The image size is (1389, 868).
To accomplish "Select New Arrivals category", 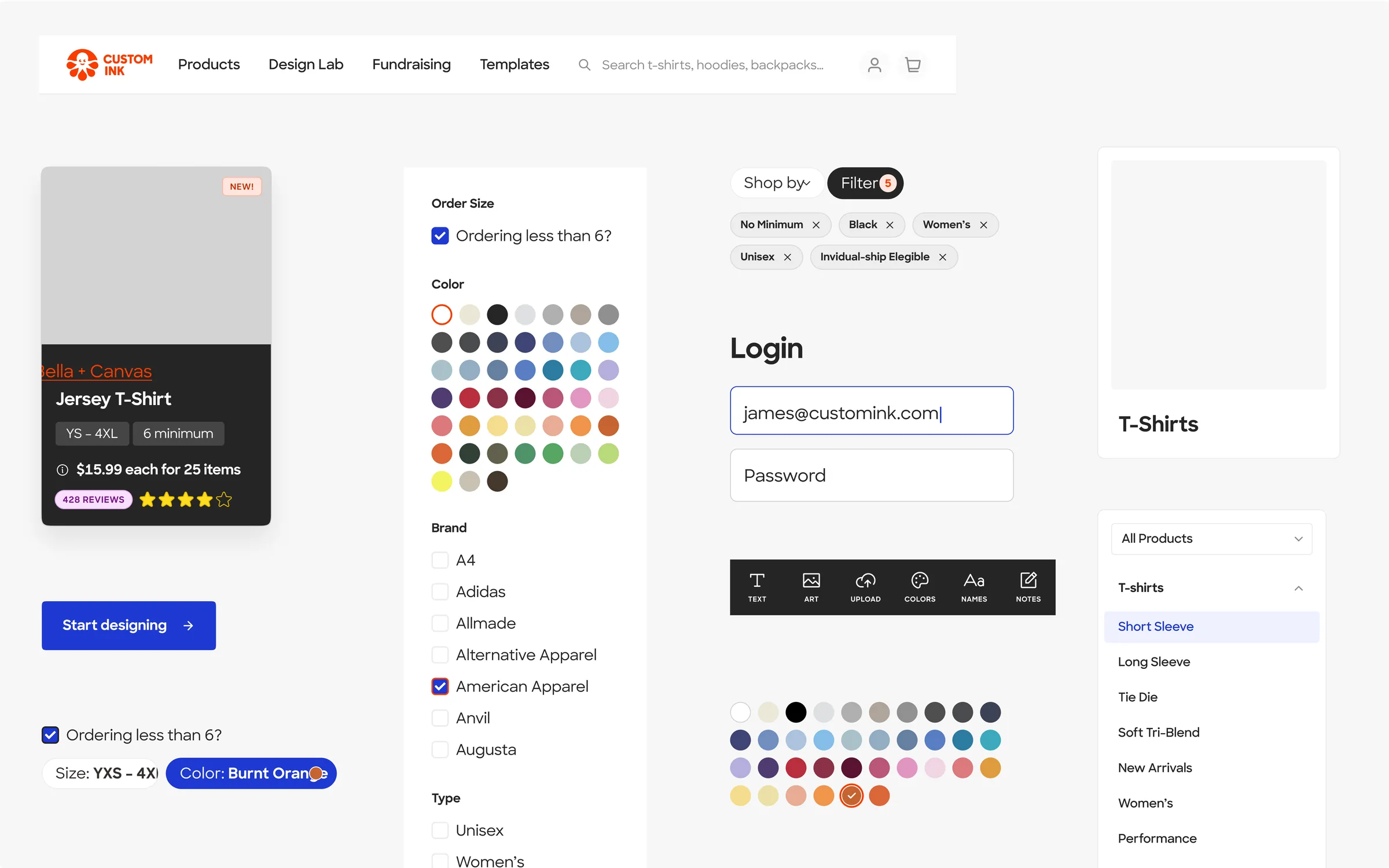I will pyautogui.click(x=1155, y=768).
